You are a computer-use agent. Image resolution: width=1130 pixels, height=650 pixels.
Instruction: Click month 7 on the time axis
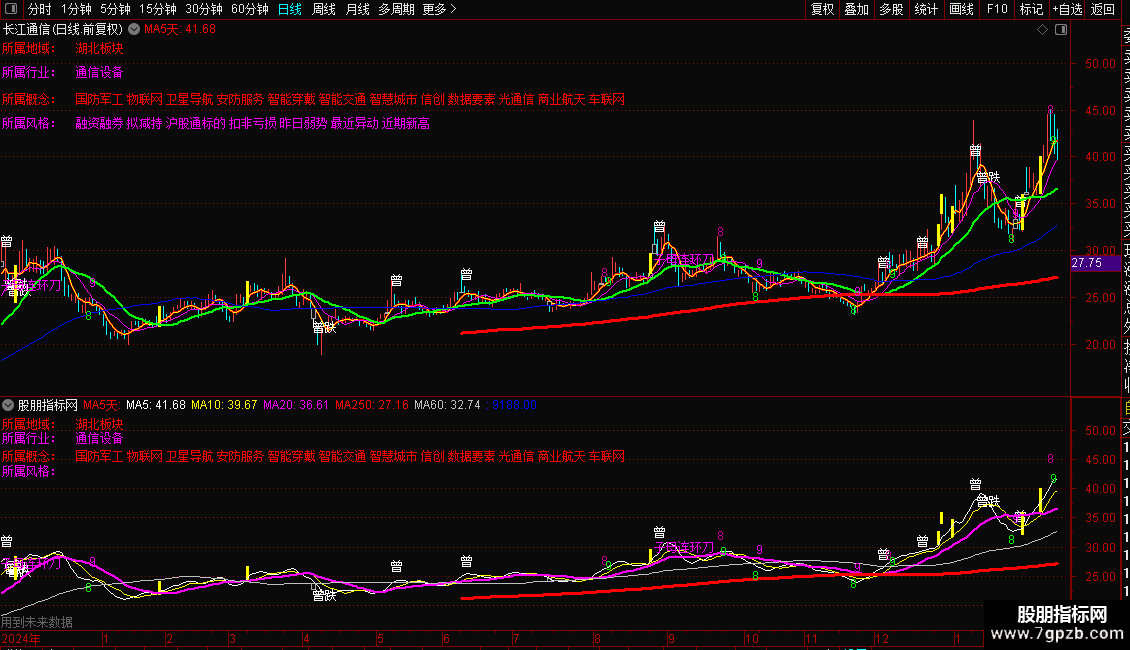tap(516, 638)
